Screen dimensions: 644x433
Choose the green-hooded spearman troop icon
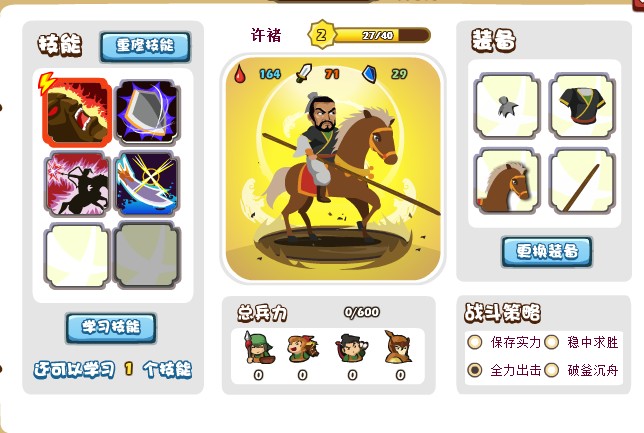259,348
